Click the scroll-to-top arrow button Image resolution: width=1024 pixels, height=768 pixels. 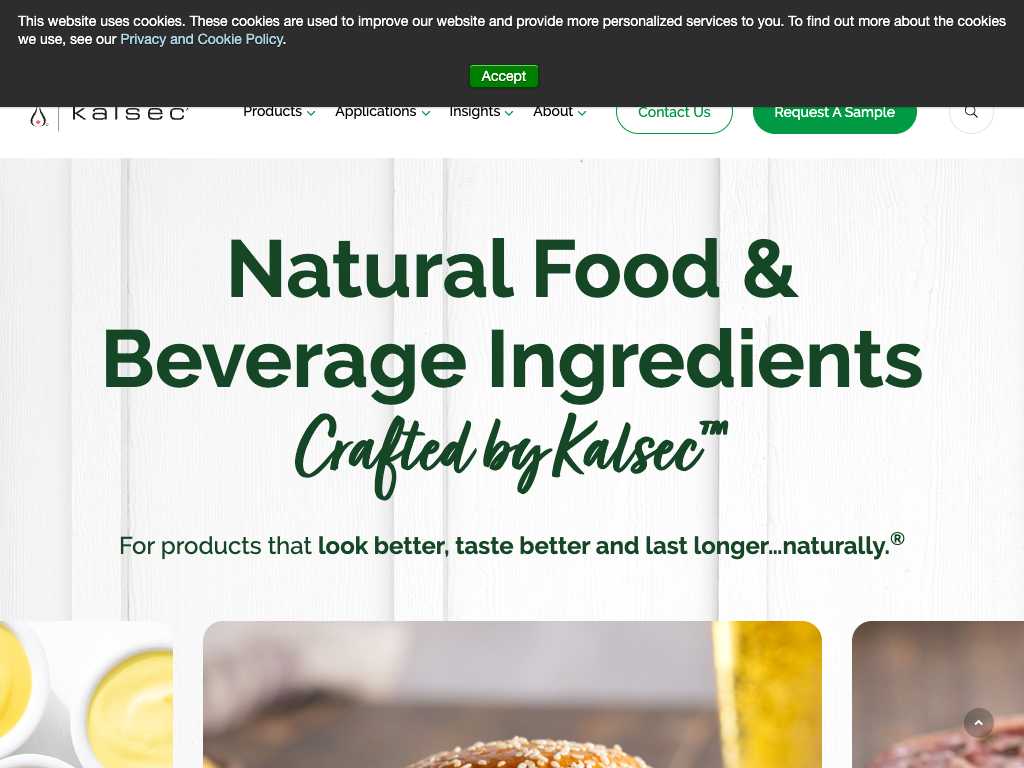pyautogui.click(x=978, y=722)
